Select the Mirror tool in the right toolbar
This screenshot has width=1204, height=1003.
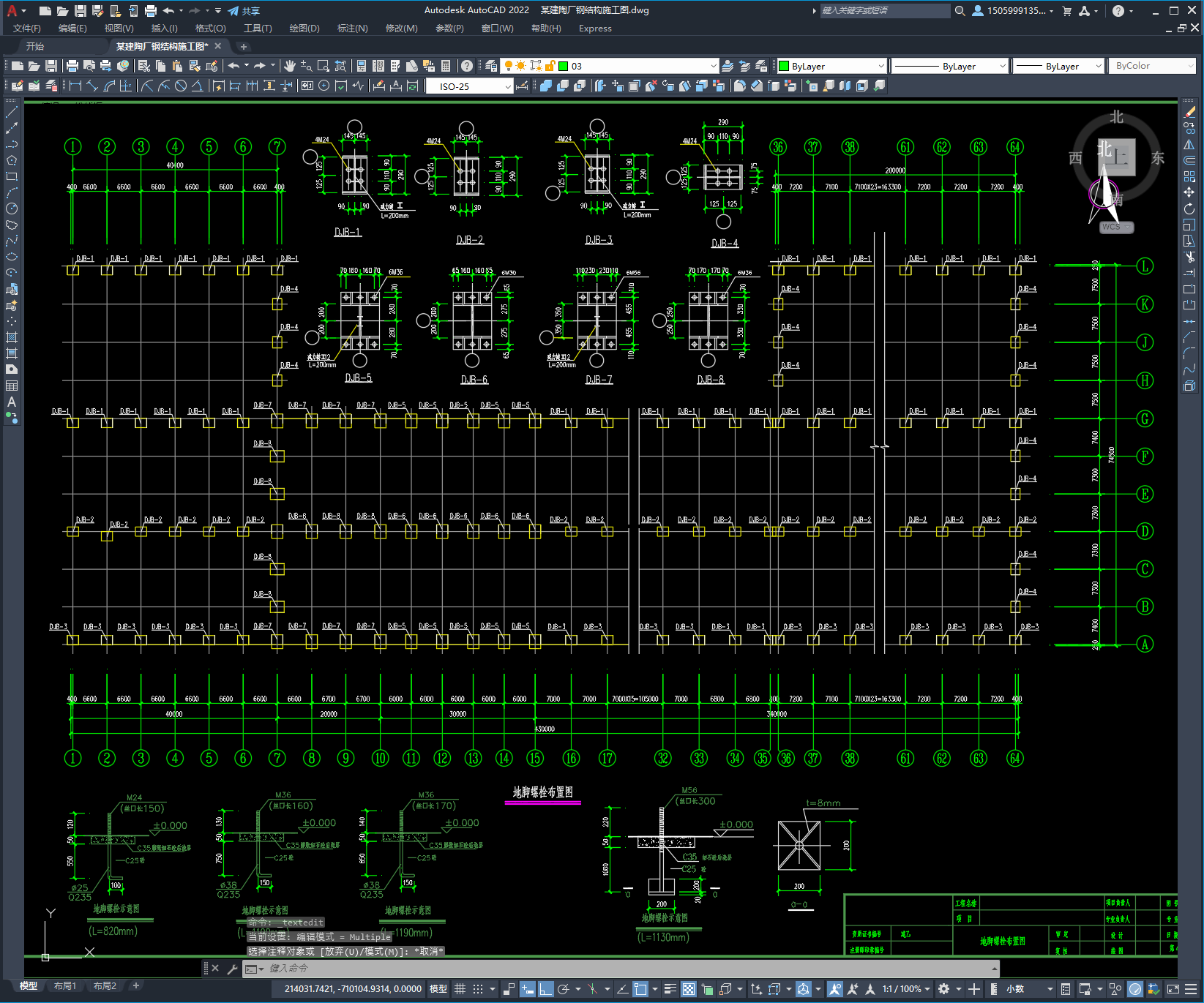pyautogui.click(x=1189, y=144)
